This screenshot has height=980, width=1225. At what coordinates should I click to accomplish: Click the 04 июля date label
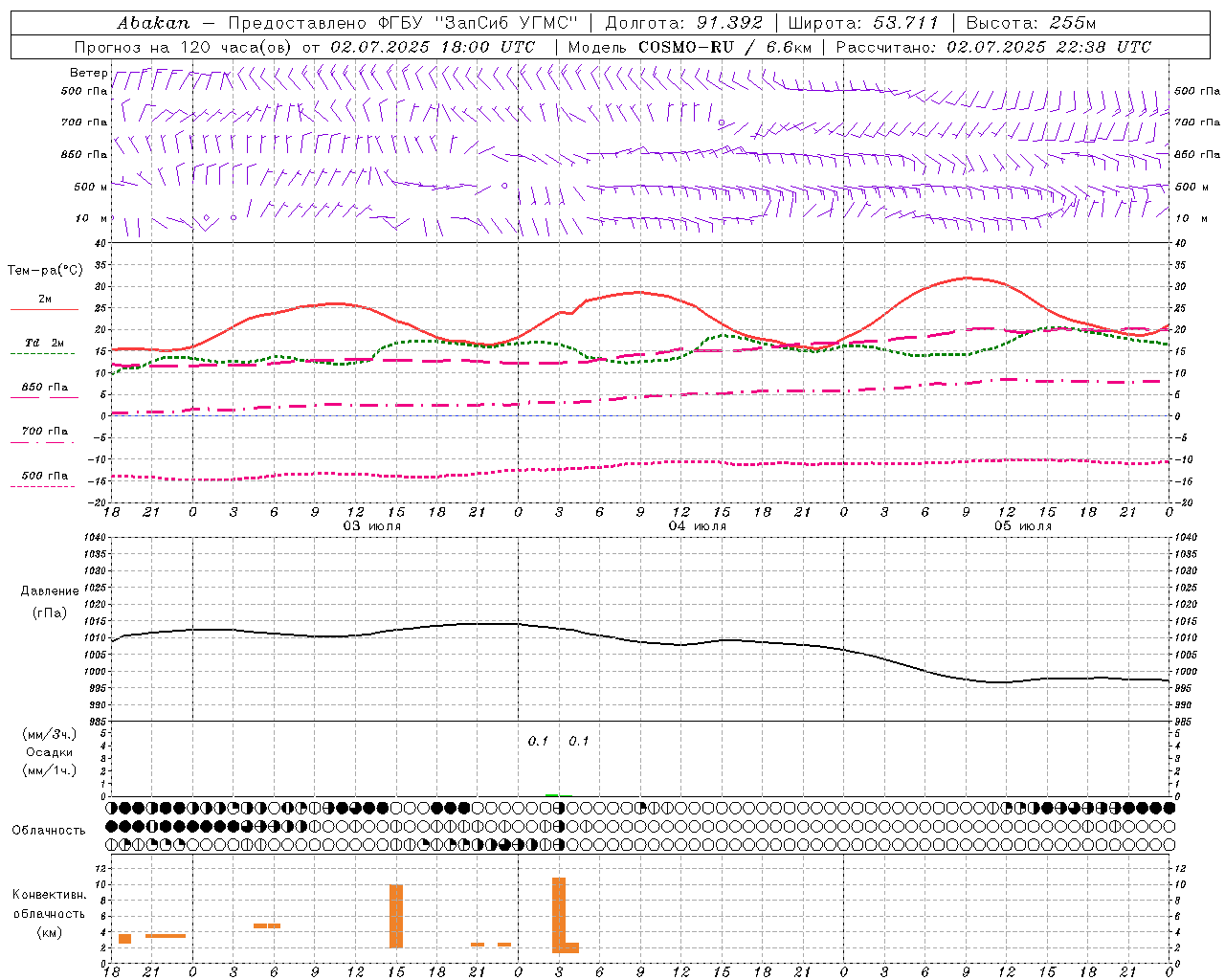[698, 526]
